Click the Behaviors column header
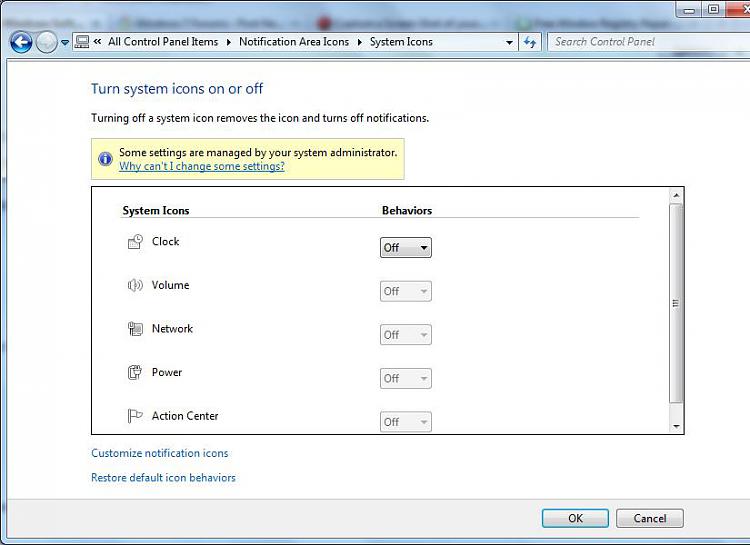750x545 pixels. pyautogui.click(x=407, y=211)
